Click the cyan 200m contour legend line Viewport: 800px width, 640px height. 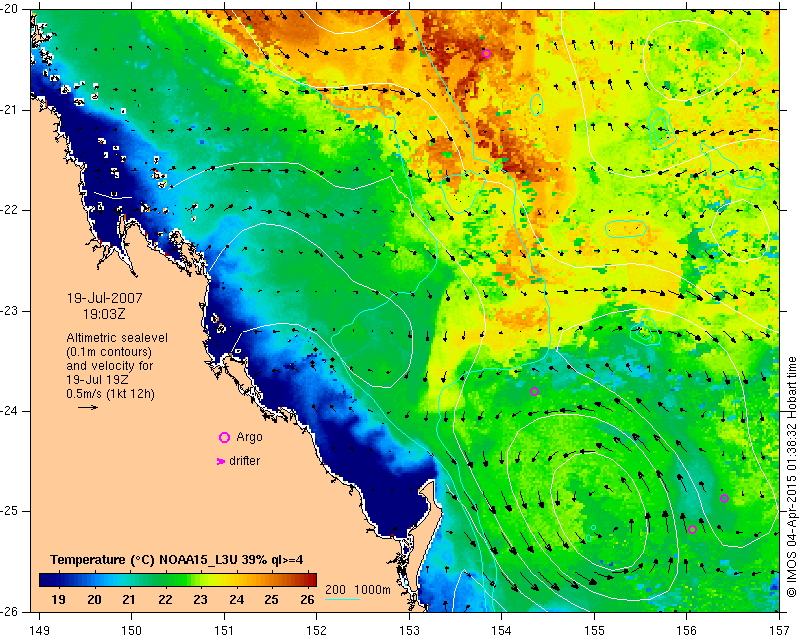(342, 599)
